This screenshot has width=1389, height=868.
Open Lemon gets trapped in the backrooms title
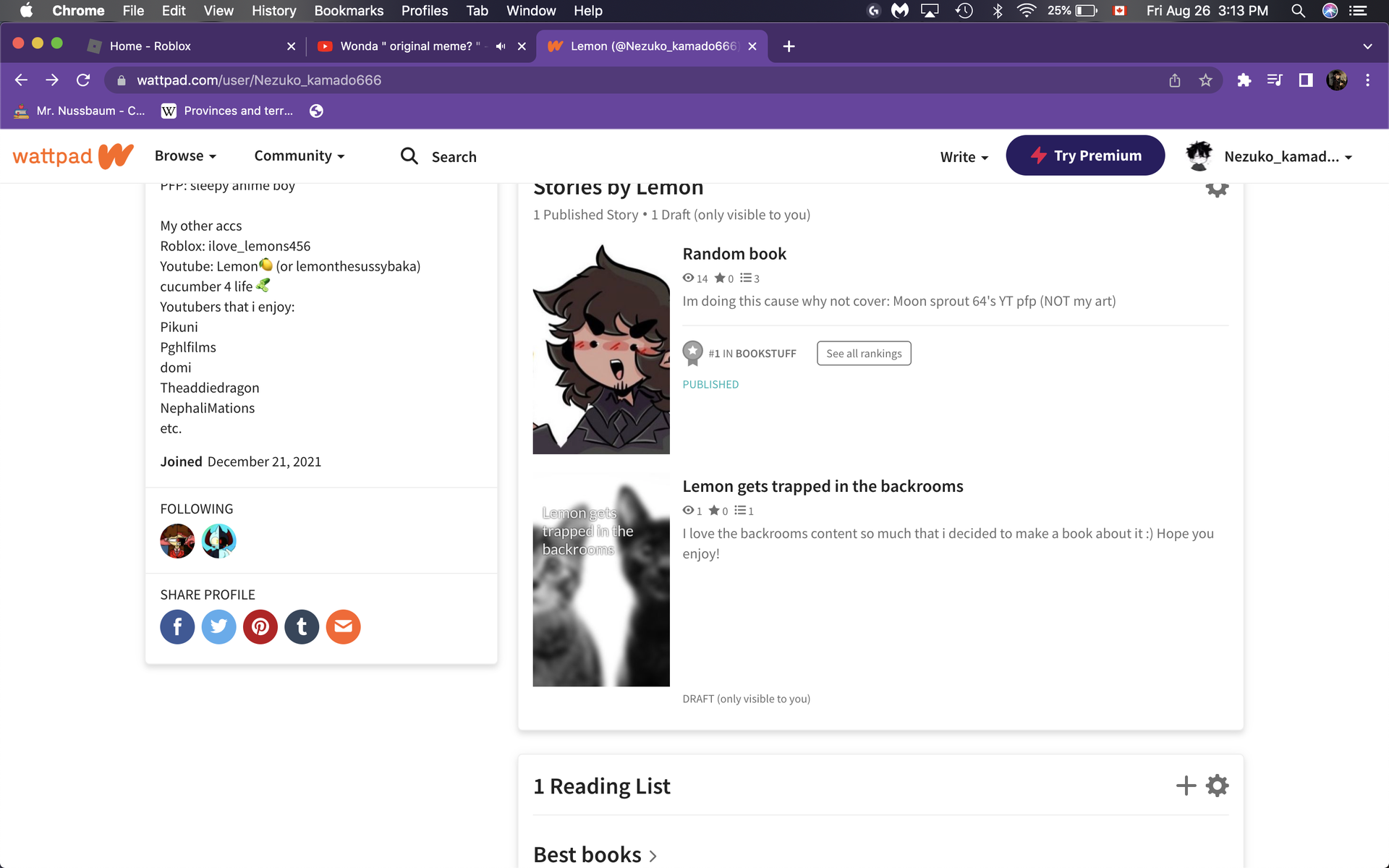point(823,486)
